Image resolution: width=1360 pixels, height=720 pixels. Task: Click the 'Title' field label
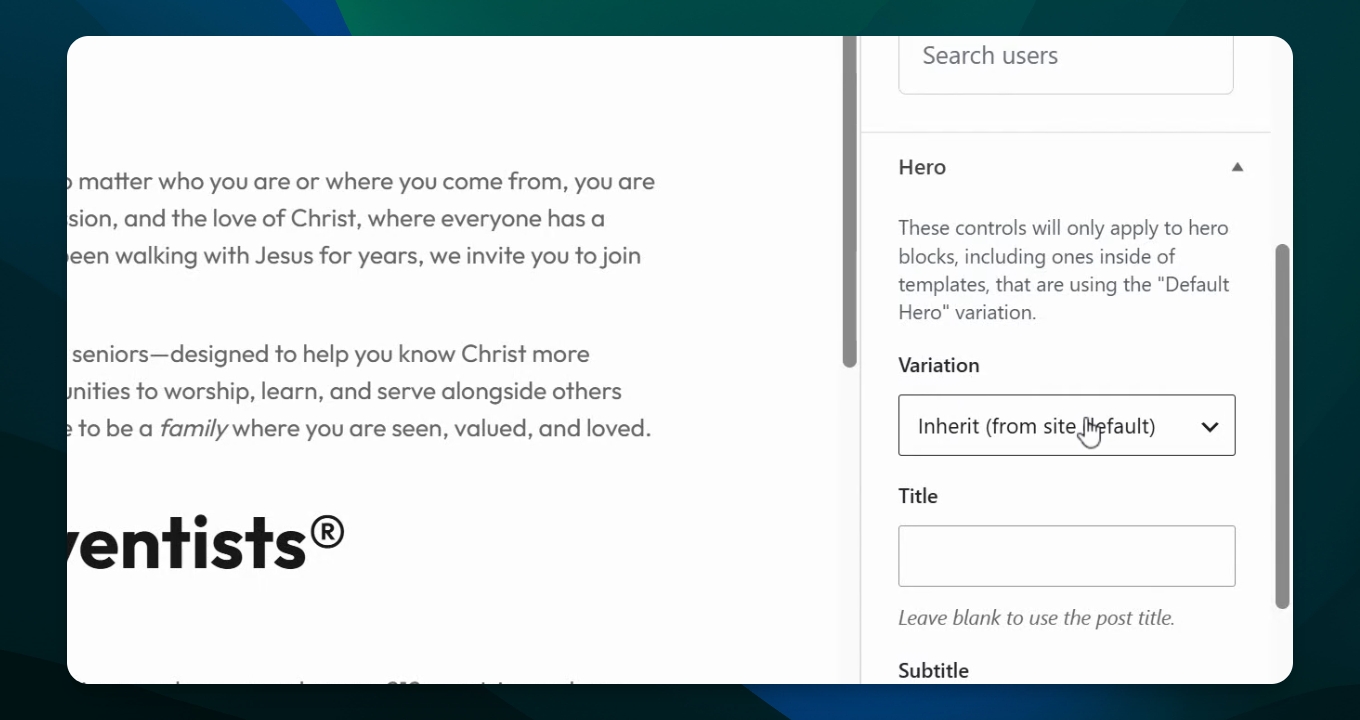click(x=918, y=496)
